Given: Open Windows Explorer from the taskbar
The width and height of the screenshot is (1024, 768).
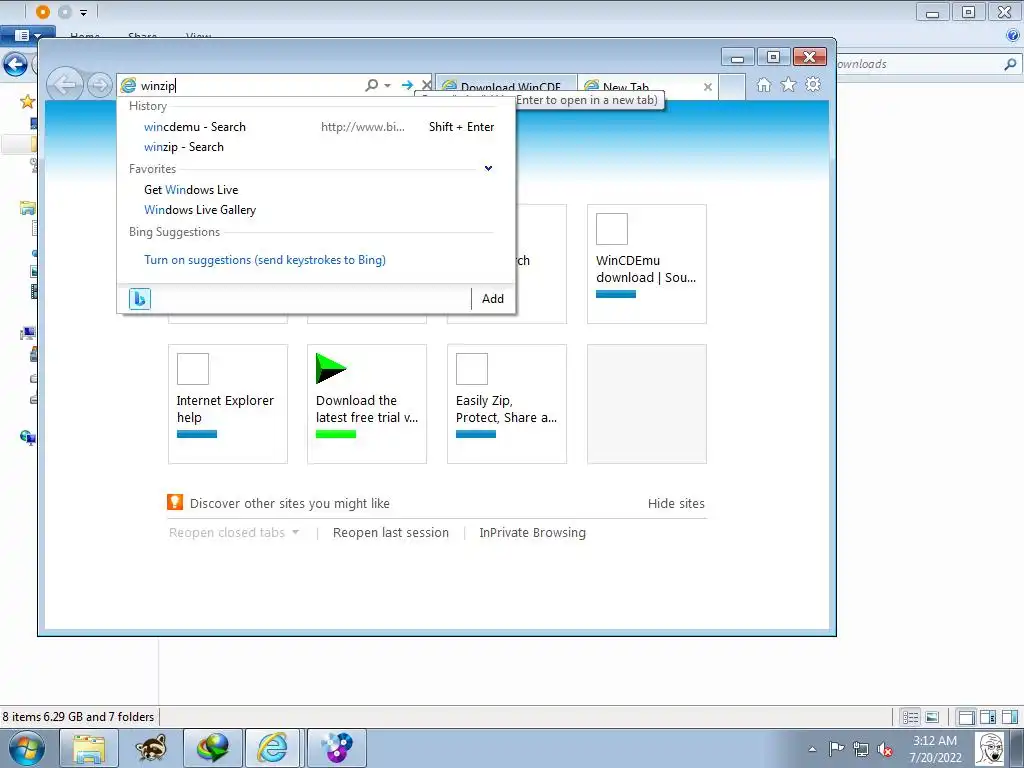Looking at the screenshot, I should point(89,748).
